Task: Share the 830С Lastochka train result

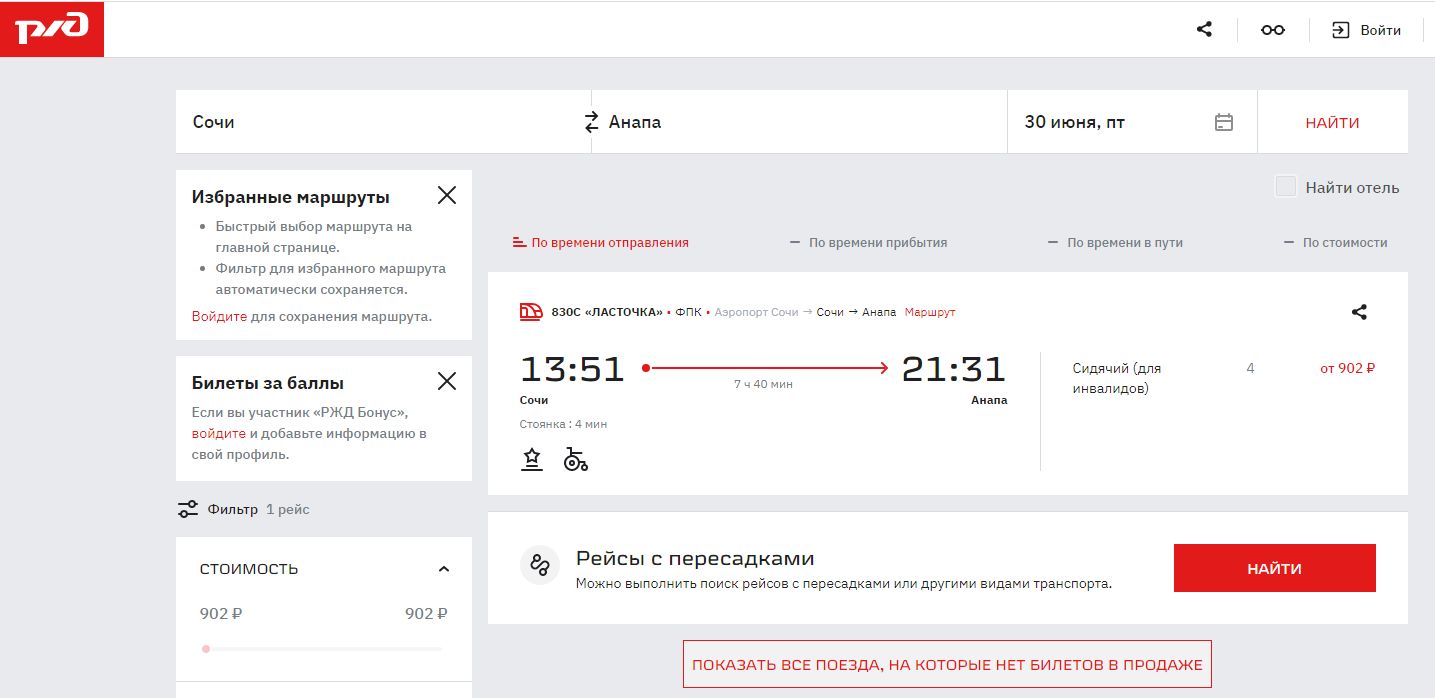Action: 1358,312
